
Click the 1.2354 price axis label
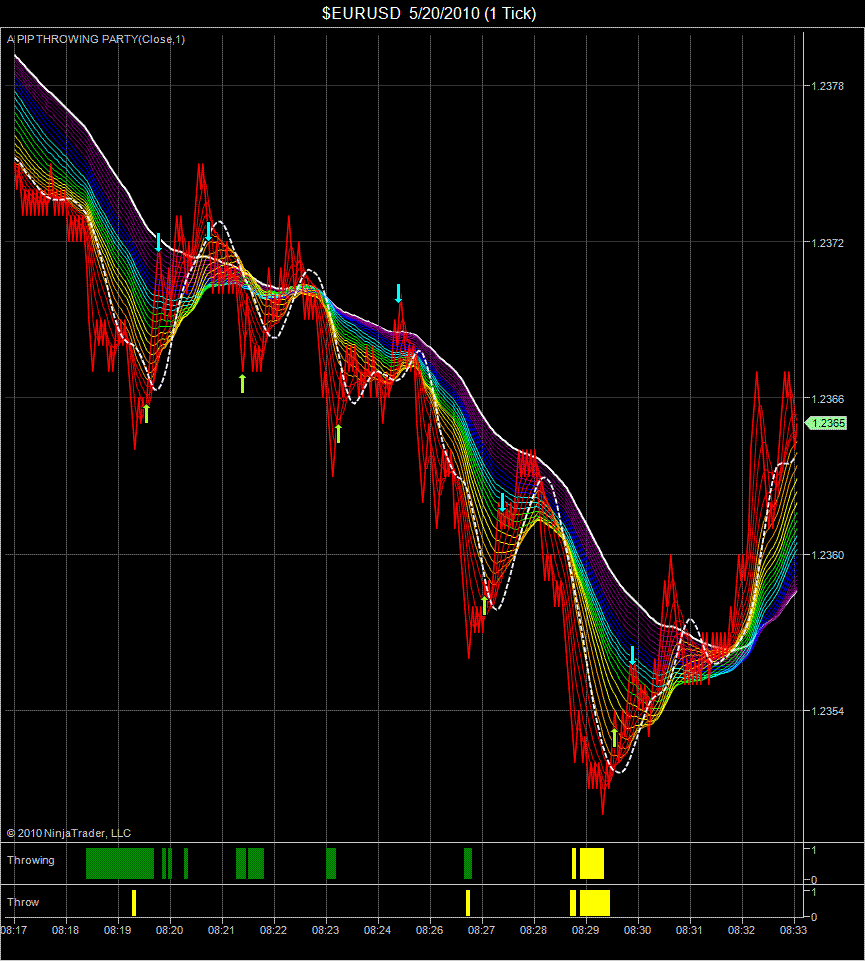[x=828, y=712]
